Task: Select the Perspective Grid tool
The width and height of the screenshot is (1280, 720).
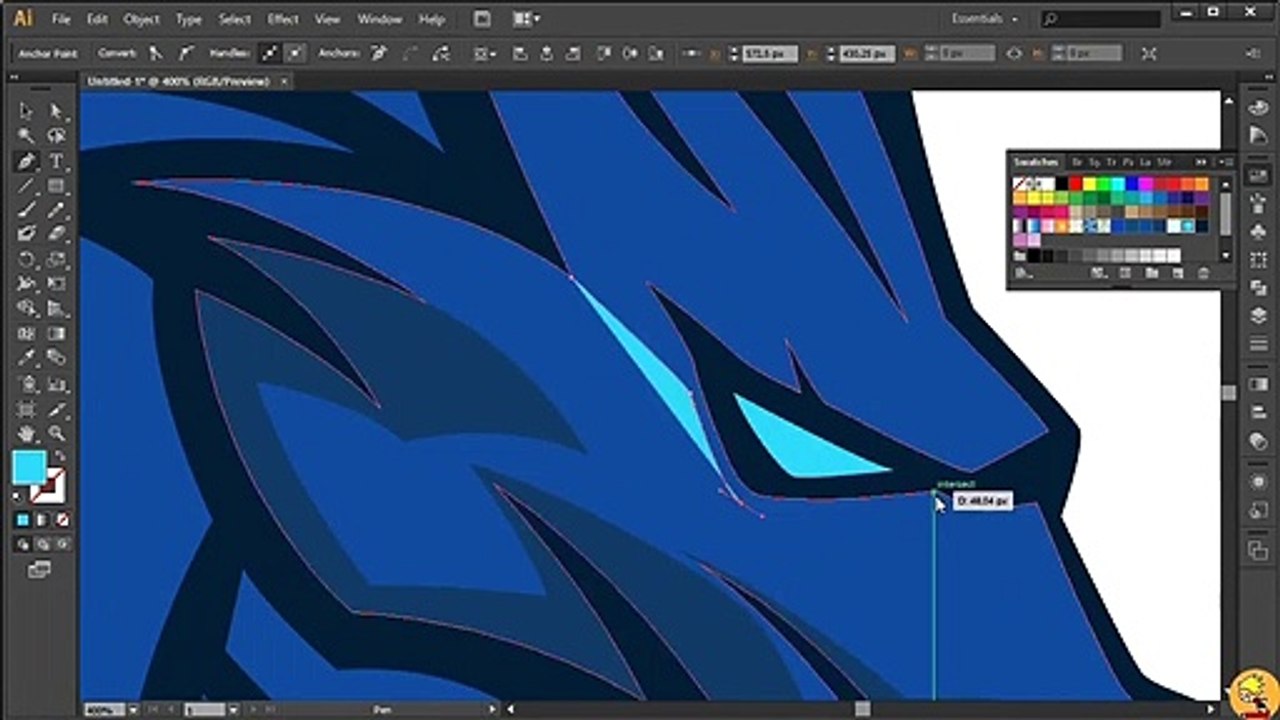Action: click(56, 308)
